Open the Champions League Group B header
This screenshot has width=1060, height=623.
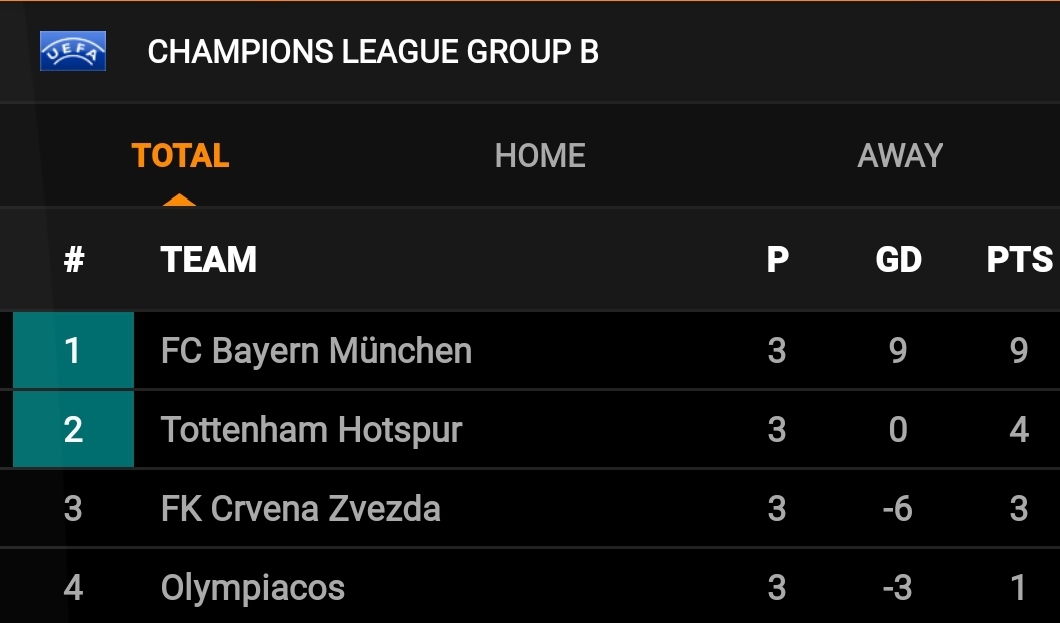pyautogui.click(x=373, y=52)
